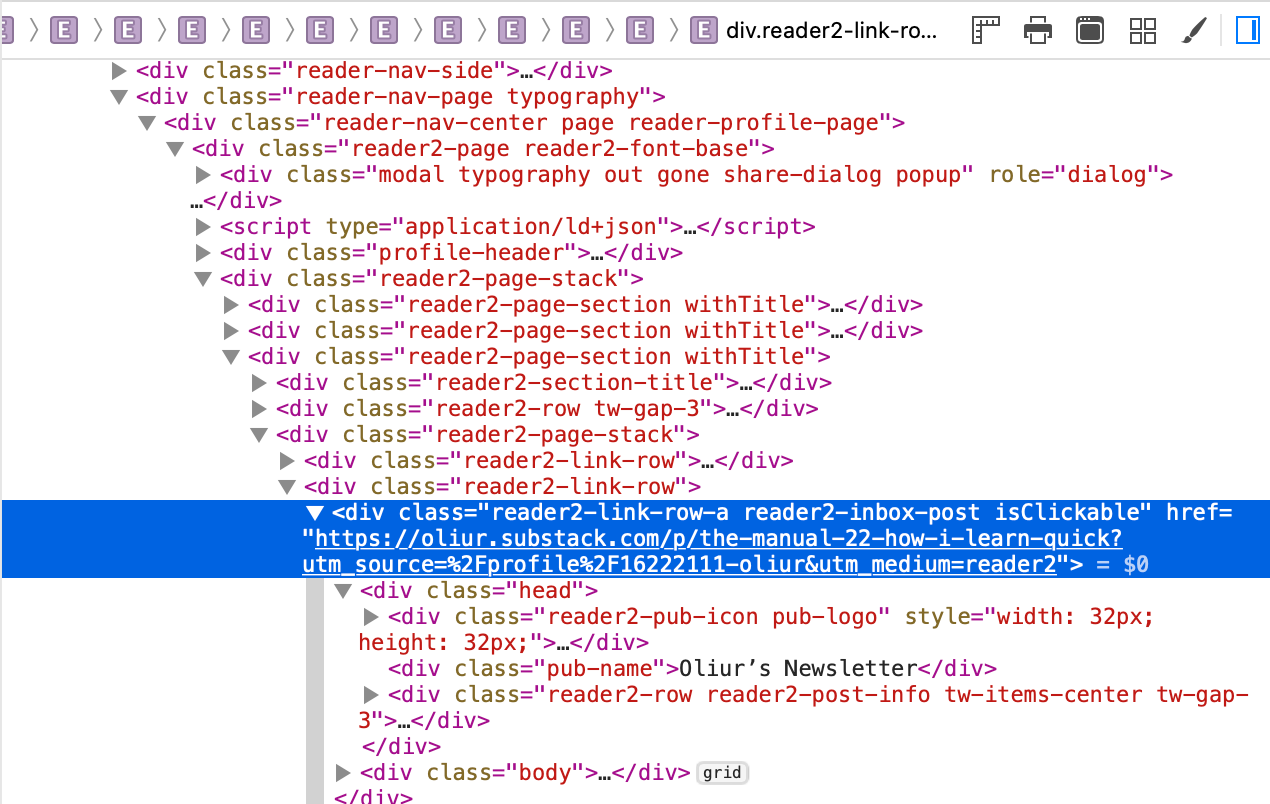Viewport: 1270px width, 804px height.
Task: Toggle paint flashing with the paintbrush icon
Action: pos(1194,30)
